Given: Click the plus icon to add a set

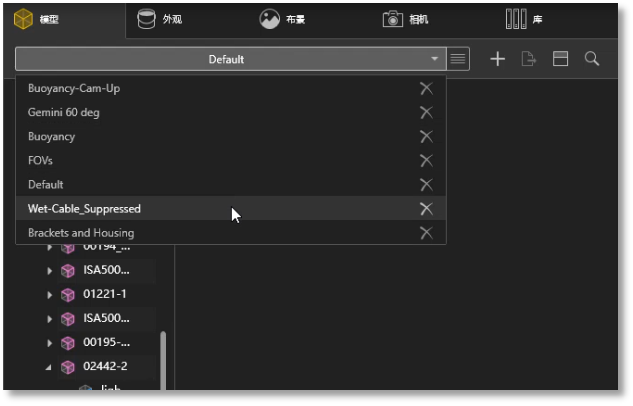Looking at the screenshot, I should click(497, 59).
